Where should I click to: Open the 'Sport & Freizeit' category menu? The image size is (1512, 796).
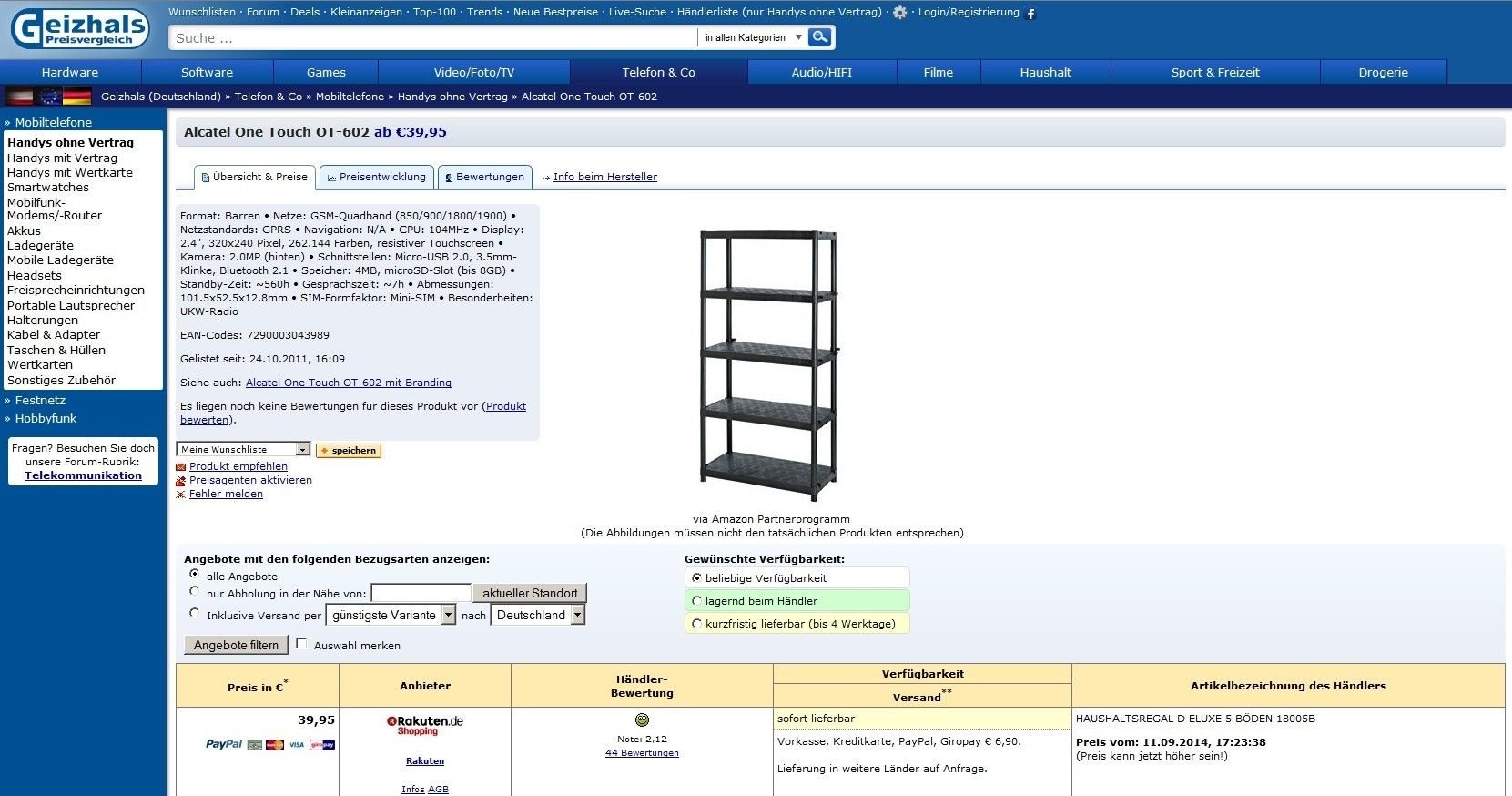coord(1215,72)
